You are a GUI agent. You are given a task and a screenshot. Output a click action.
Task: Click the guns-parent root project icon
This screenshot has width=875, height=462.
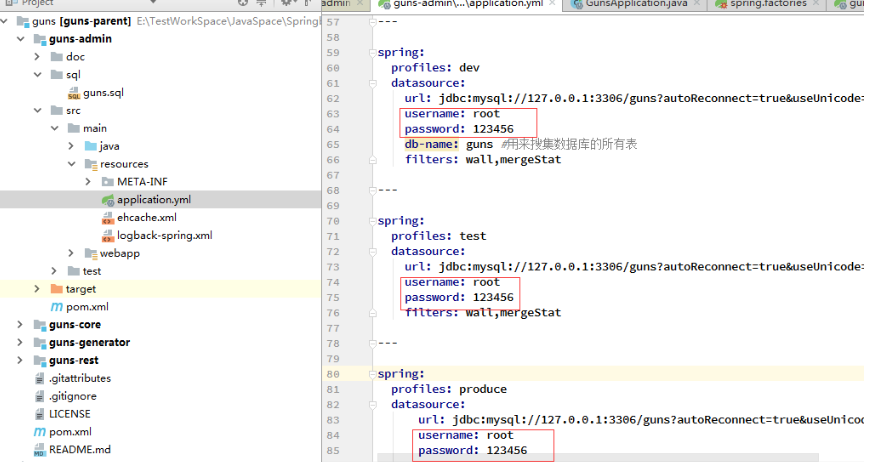23,22
